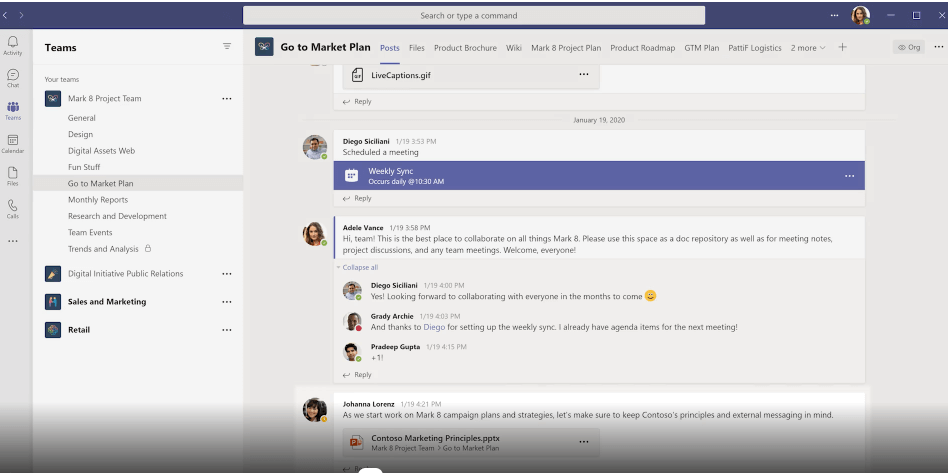948x473 pixels.
Task: Reply in the Adele Vance thread
Action: 357,375
